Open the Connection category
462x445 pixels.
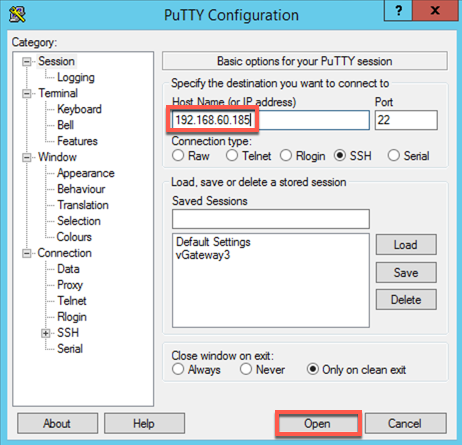click(65, 253)
